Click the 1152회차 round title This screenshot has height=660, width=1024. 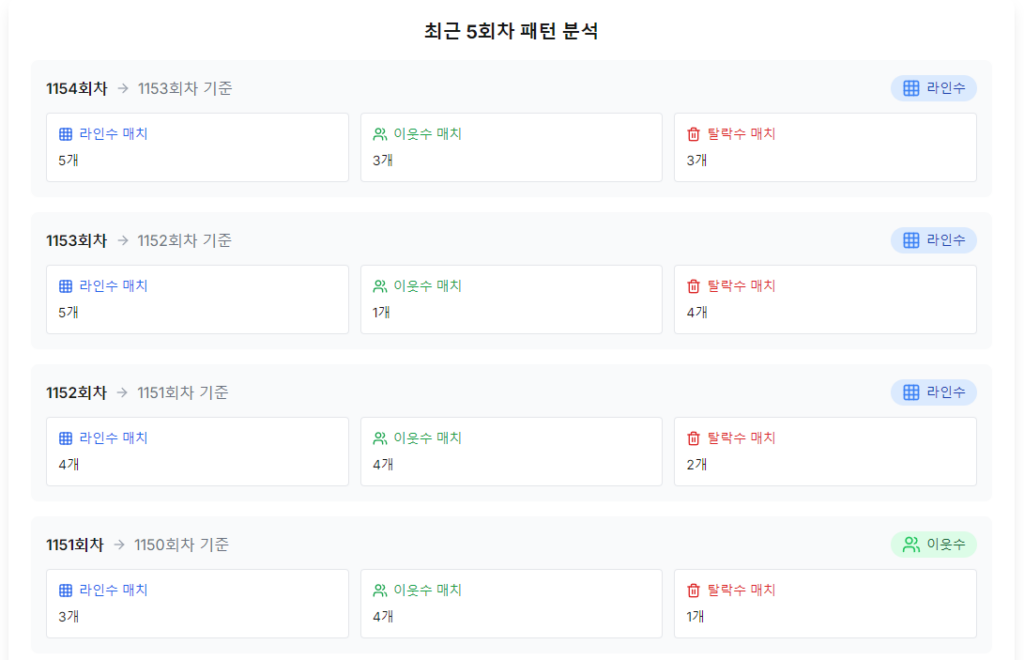click(76, 392)
